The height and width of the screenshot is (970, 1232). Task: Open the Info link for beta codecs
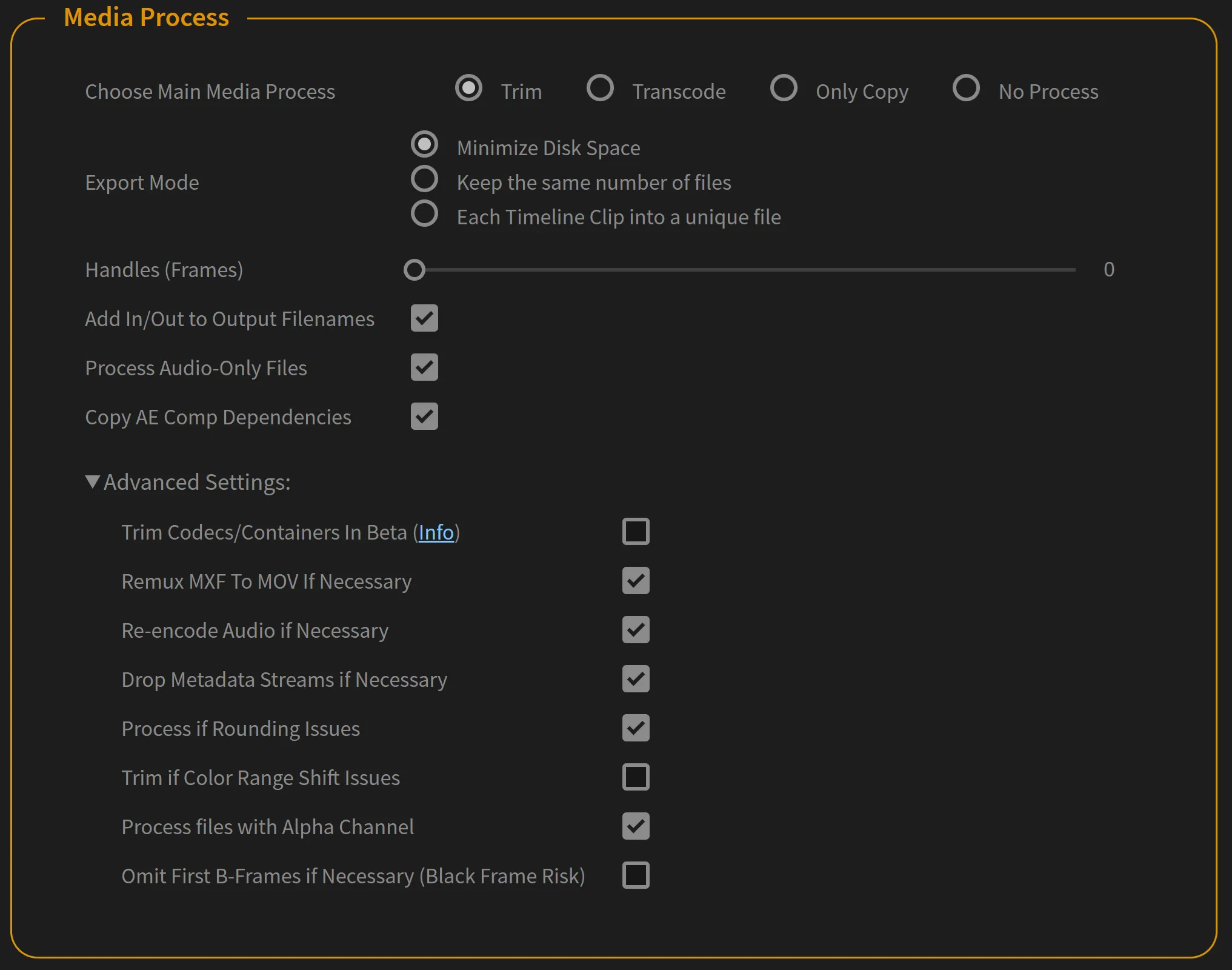click(436, 532)
